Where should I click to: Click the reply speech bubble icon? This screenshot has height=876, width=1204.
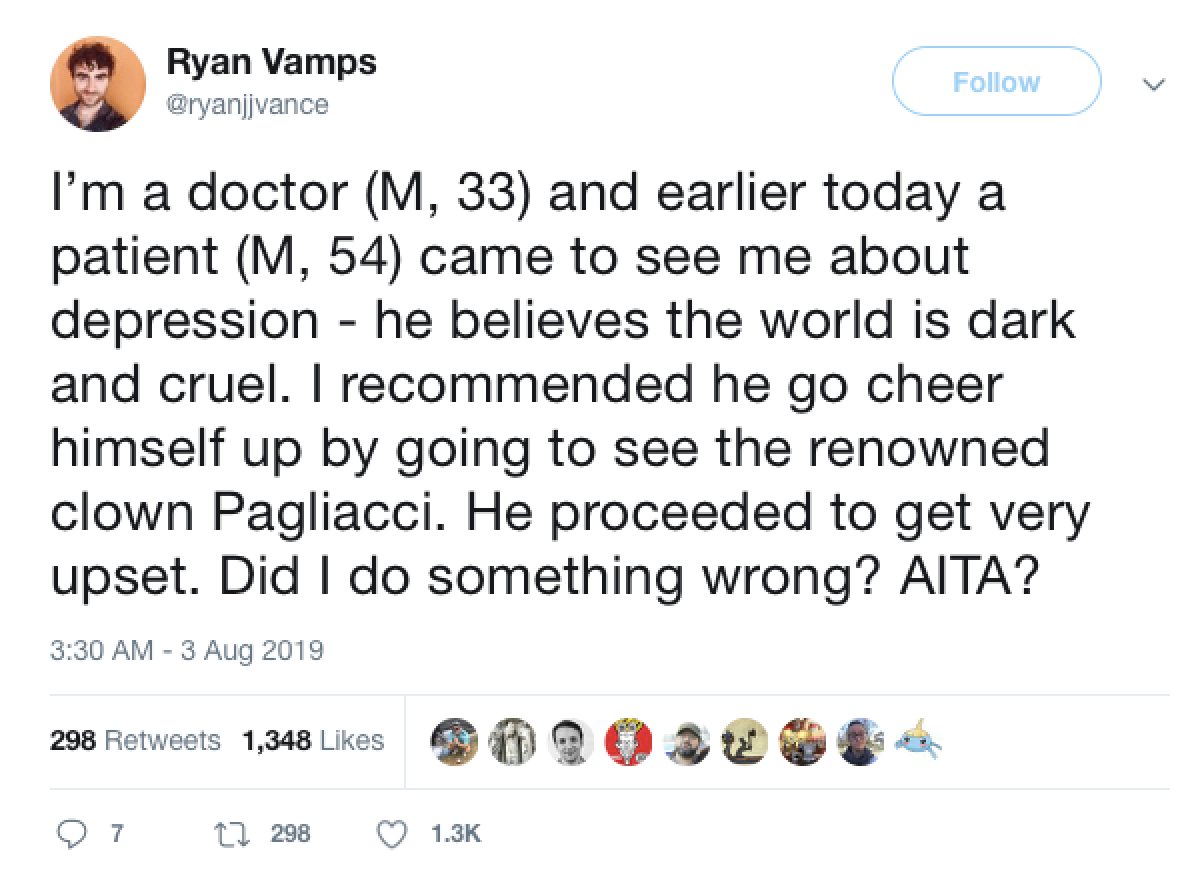(x=75, y=831)
